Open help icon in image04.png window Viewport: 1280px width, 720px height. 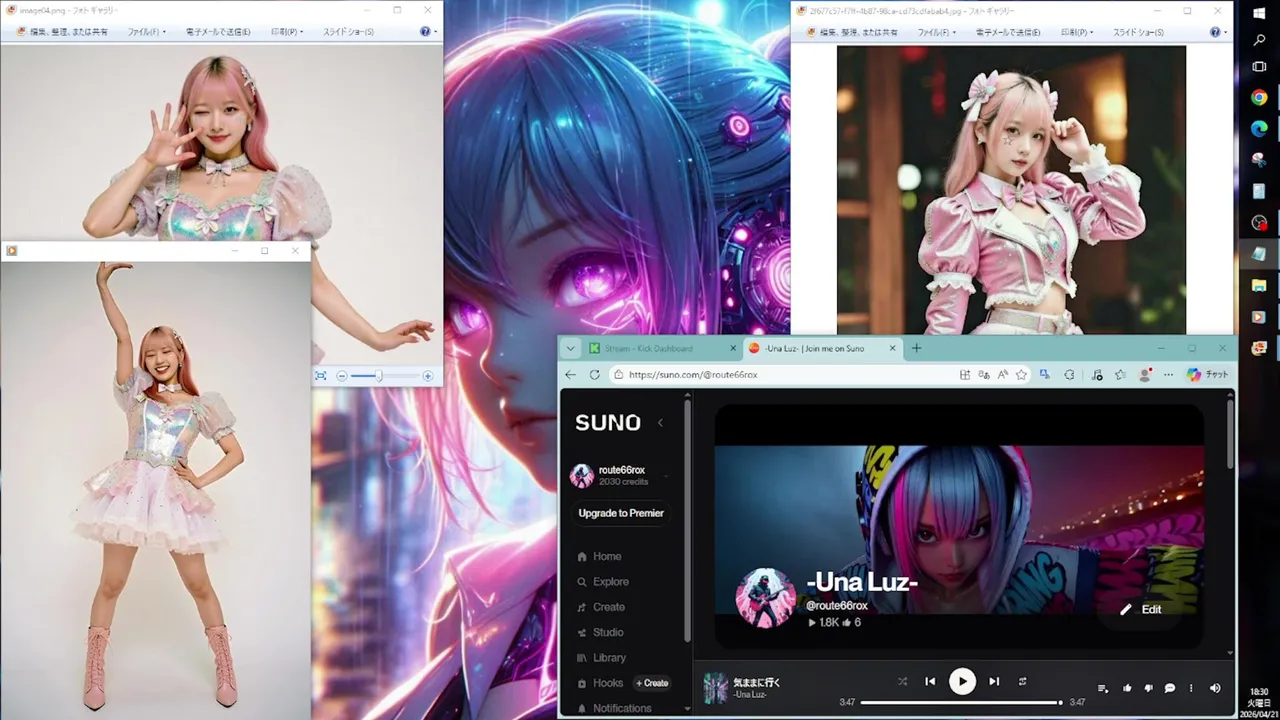click(427, 32)
